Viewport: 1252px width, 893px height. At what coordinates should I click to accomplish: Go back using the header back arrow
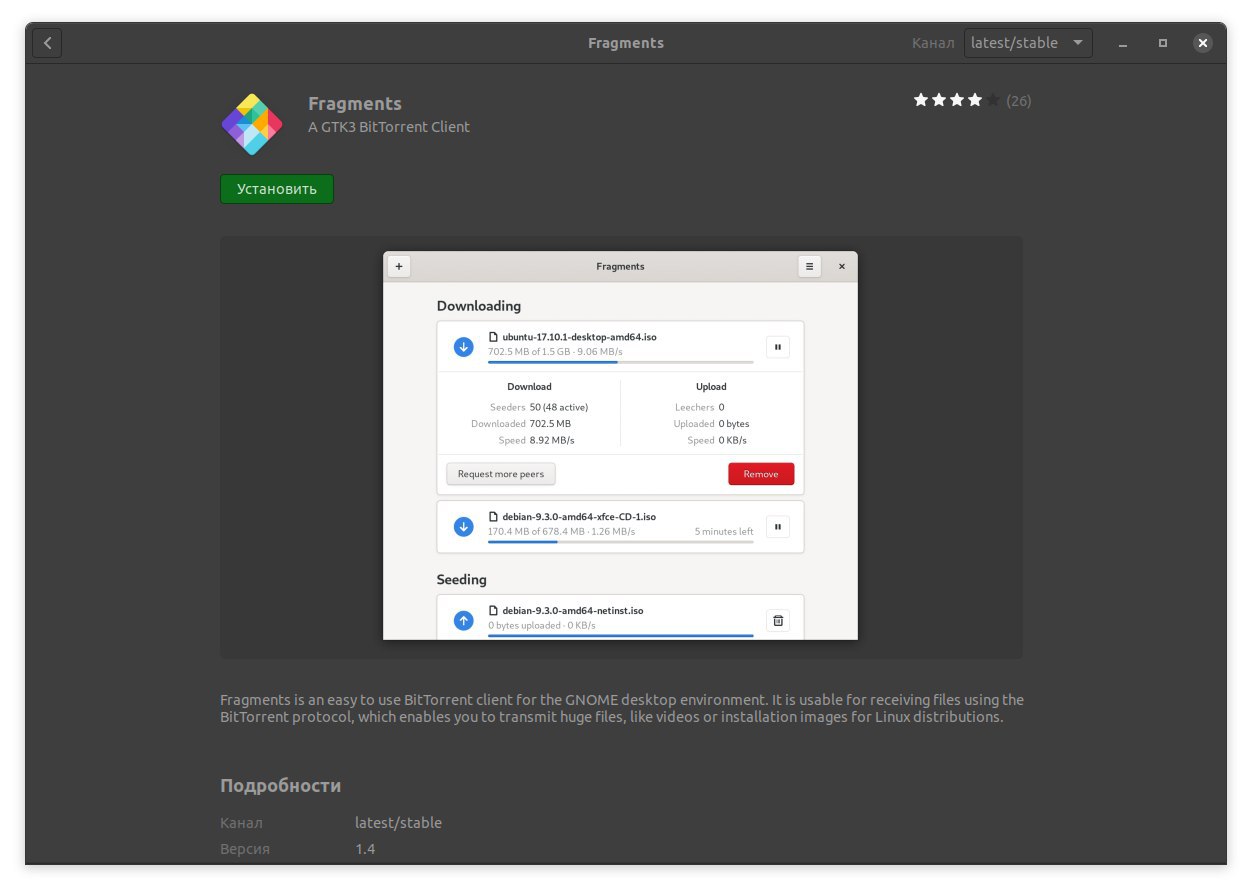pyautogui.click(x=47, y=43)
